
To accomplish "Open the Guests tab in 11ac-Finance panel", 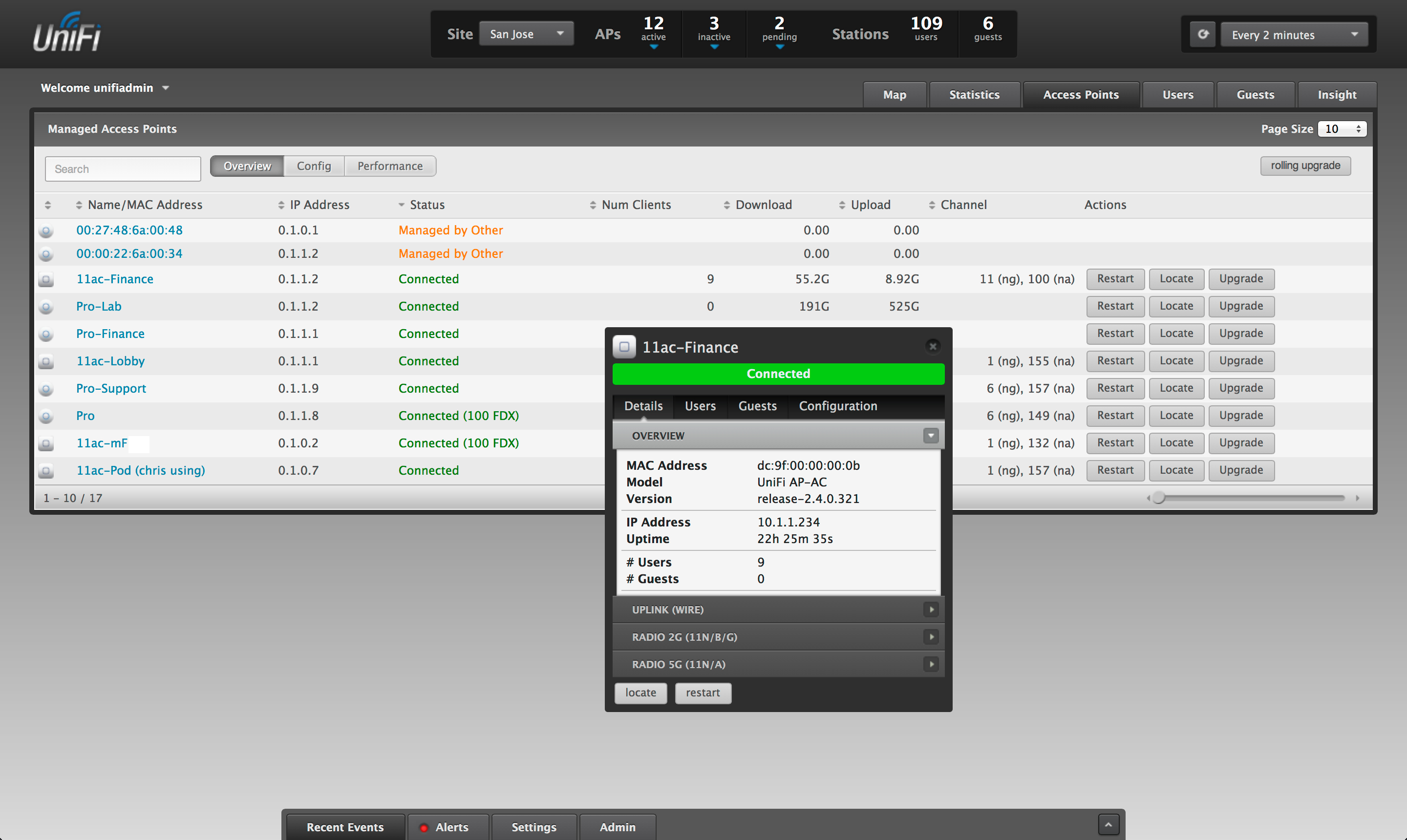I will click(756, 405).
